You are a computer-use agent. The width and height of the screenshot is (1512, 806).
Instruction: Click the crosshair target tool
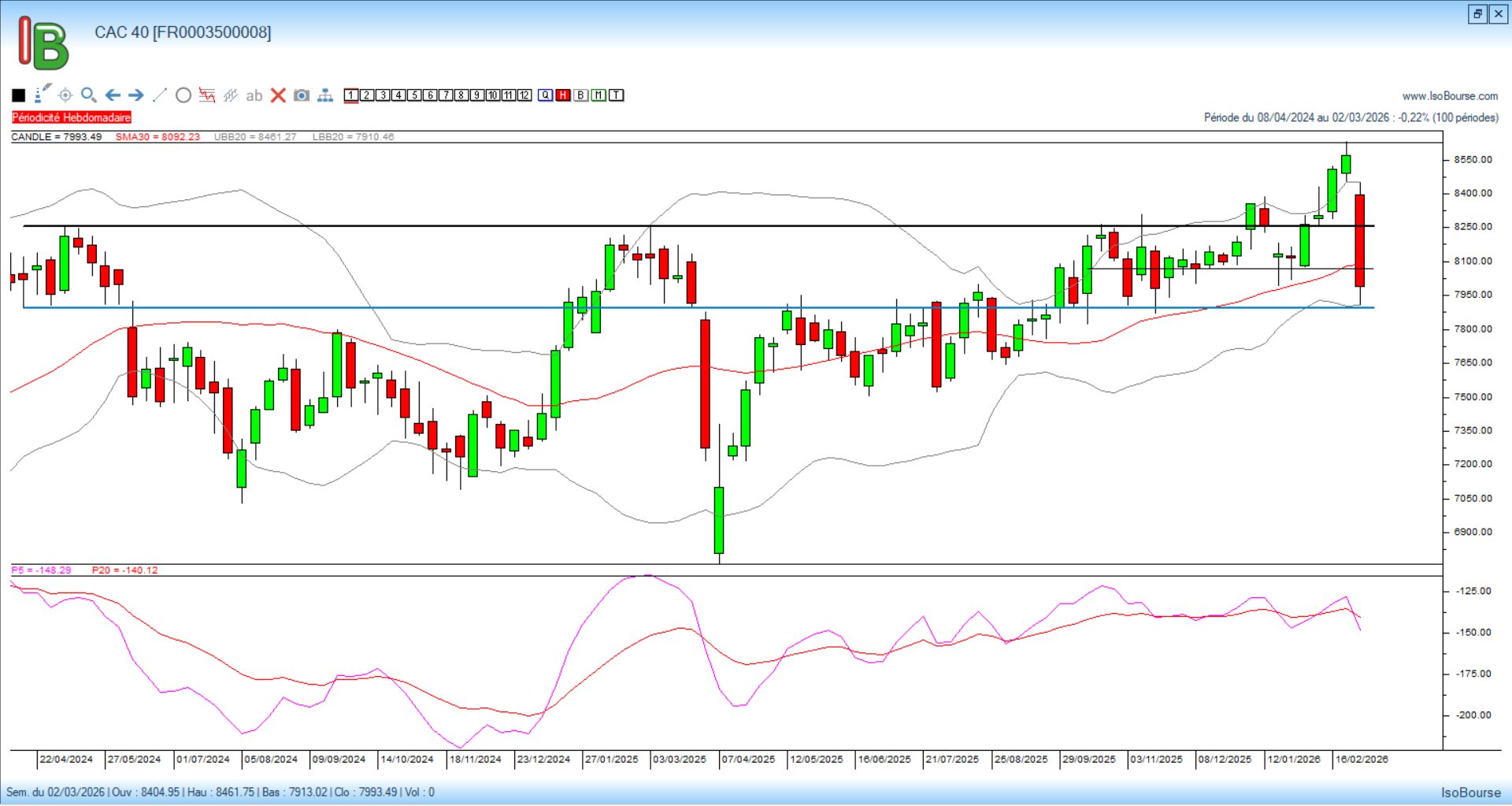coord(65,95)
